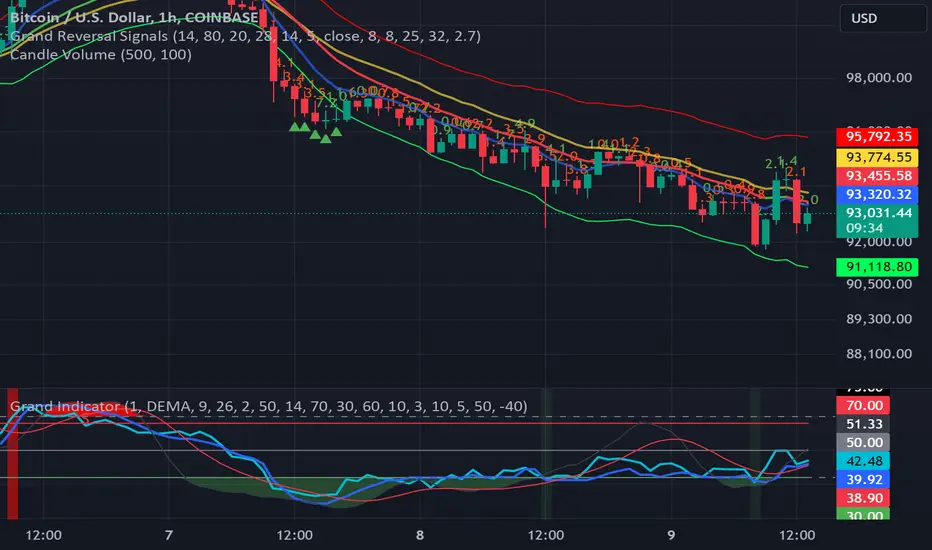Click the day 9 label on time axis
The height and width of the screenshot is (550, 932).
pos(671,535)
